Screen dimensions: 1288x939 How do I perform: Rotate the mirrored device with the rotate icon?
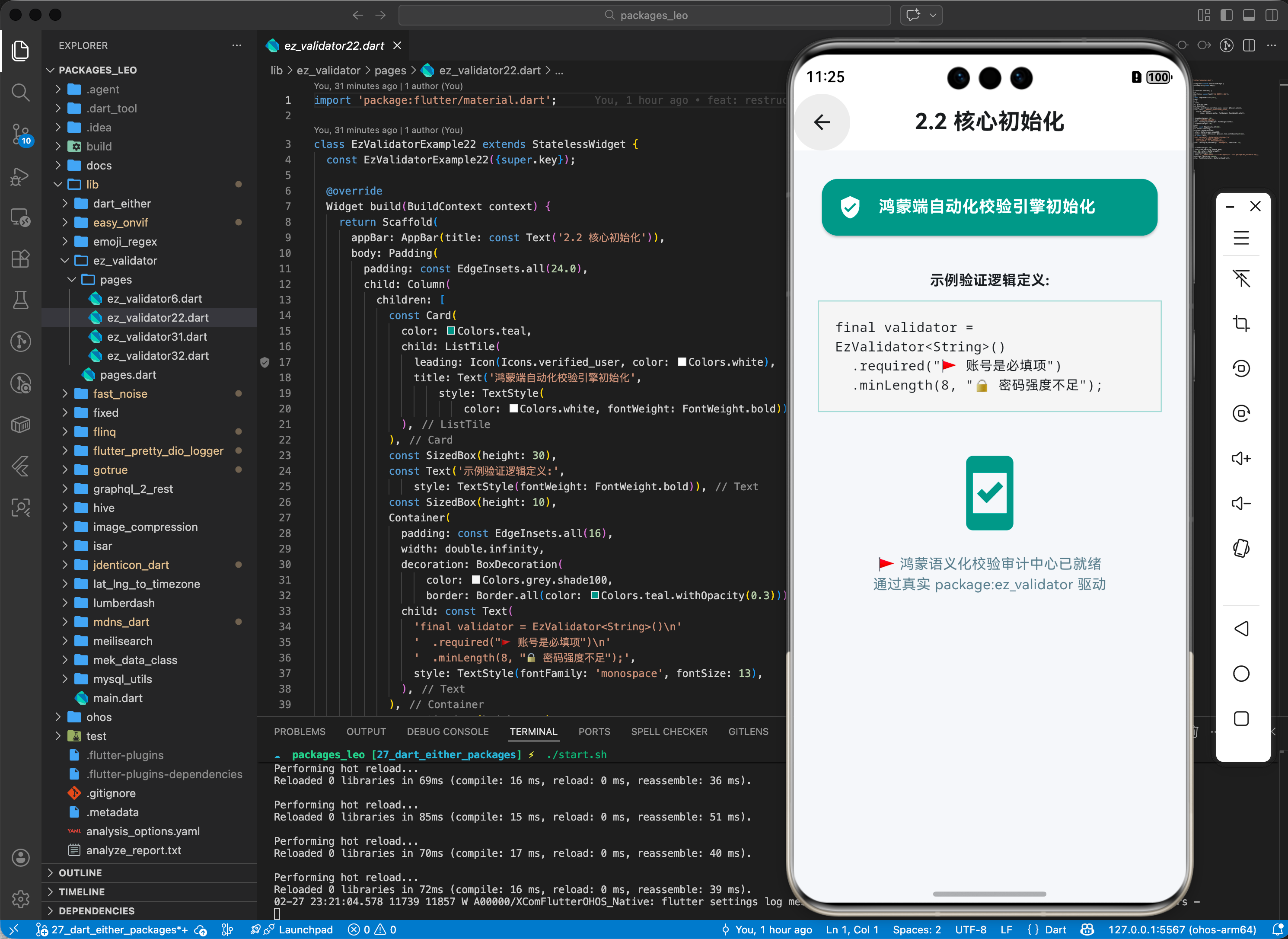point(1241,548)
